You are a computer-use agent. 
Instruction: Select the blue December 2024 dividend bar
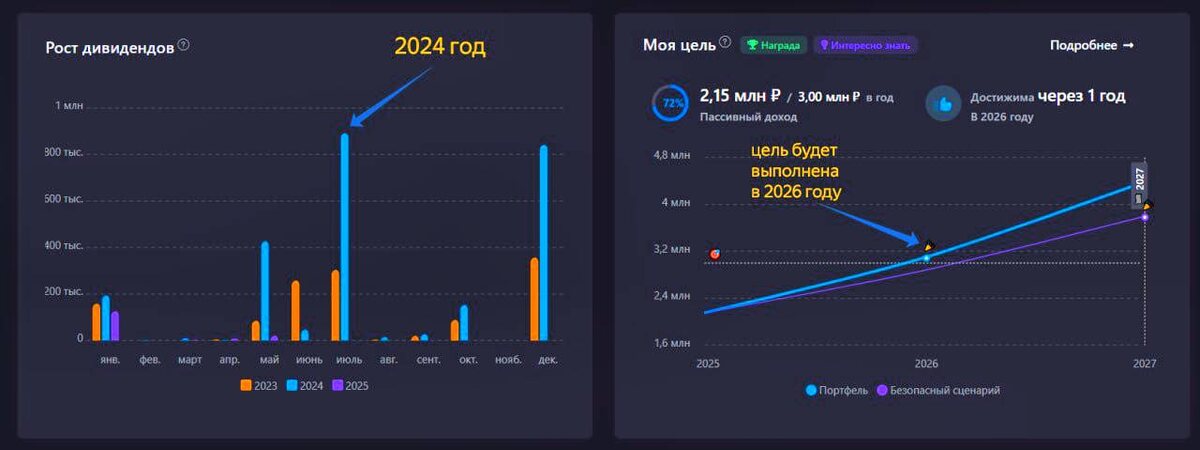(544, 243)
